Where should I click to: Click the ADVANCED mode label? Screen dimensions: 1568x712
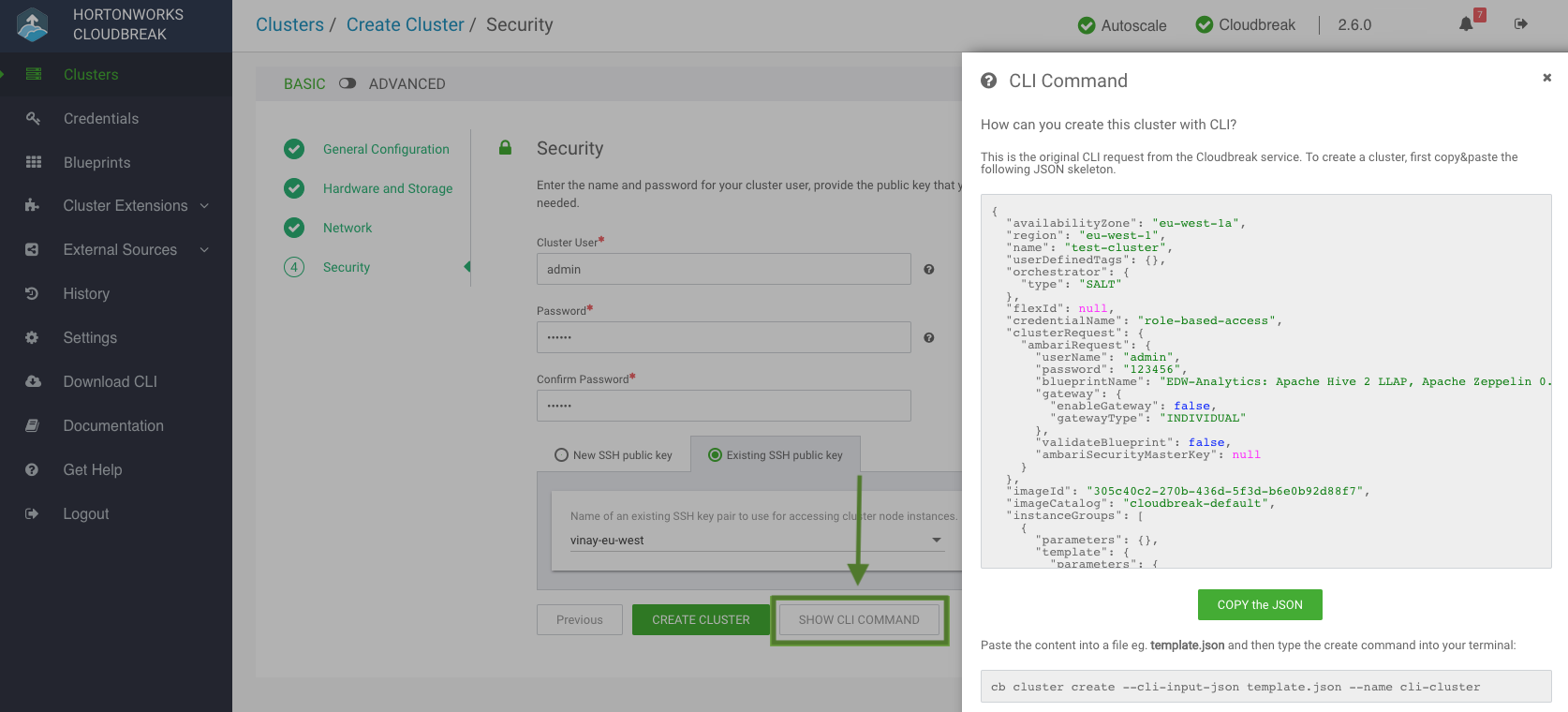(x=407, y=83)
